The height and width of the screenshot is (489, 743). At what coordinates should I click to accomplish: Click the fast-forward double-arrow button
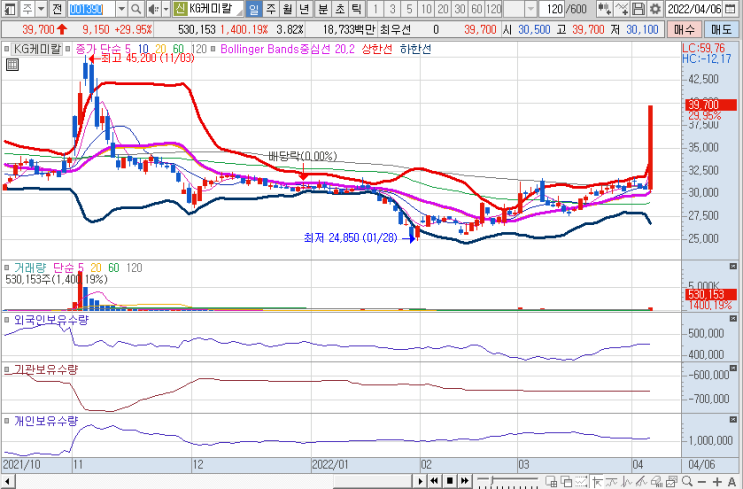(465, 481)
